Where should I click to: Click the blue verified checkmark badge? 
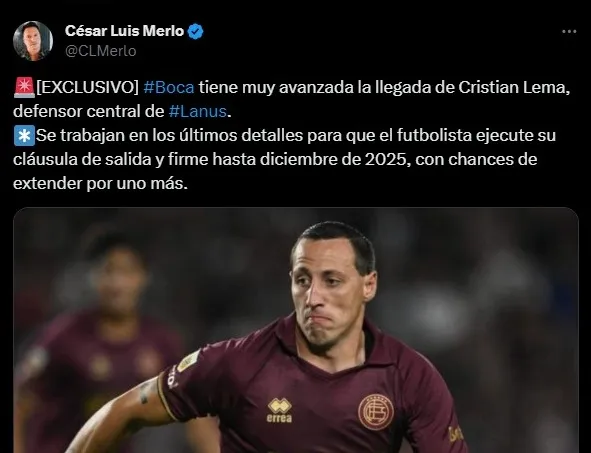click(196, 32)
